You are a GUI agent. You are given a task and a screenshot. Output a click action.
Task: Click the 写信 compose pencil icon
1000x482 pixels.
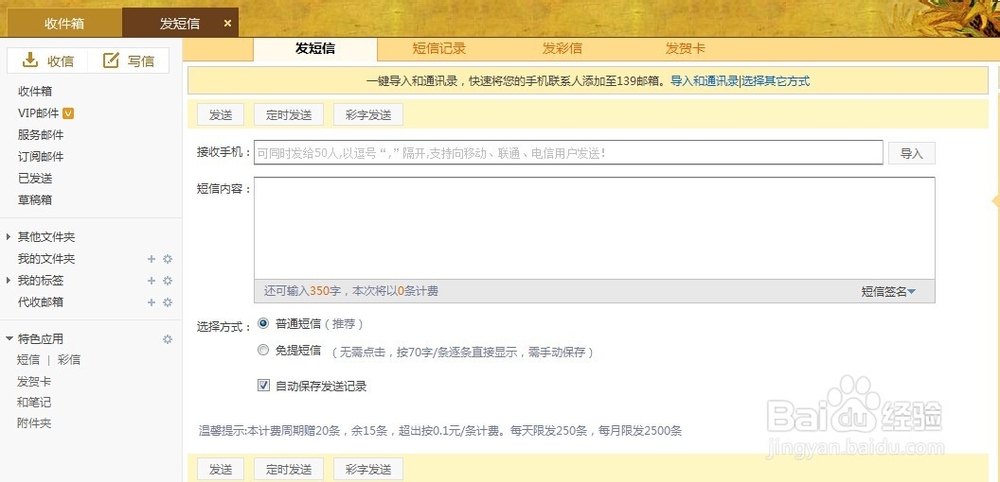111,60
